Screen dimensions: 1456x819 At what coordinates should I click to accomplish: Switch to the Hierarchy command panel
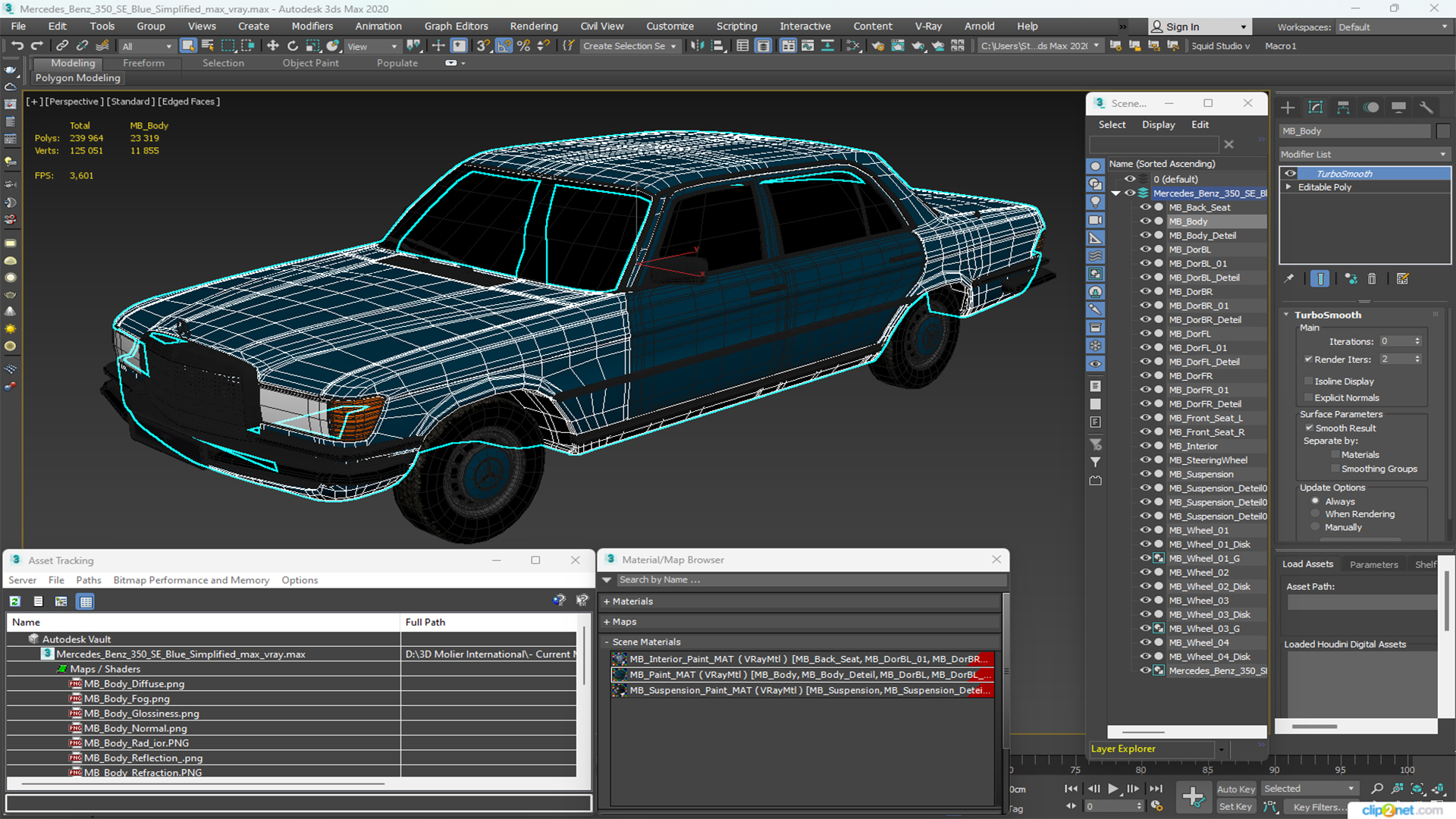point(1343,108)
